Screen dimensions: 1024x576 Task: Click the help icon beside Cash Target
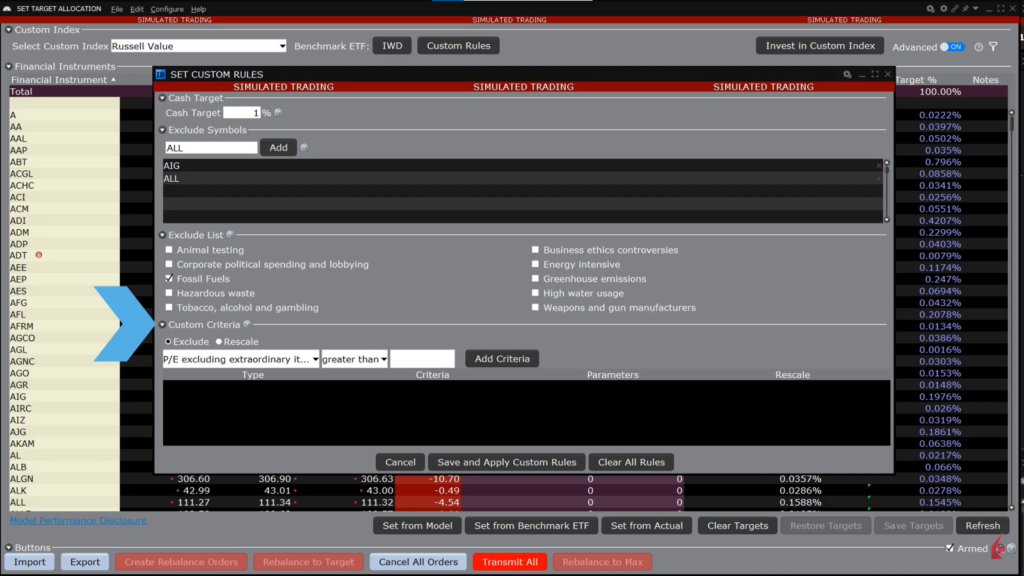click(x=278, y=113)
